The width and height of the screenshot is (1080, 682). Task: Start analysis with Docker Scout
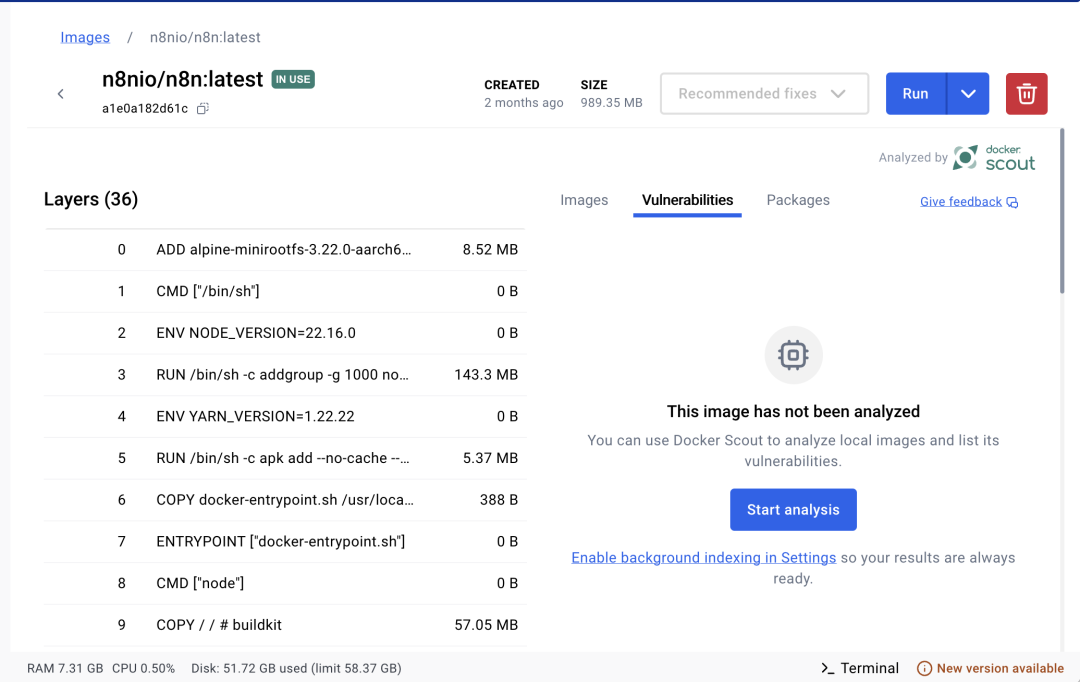tap(793, 510)
